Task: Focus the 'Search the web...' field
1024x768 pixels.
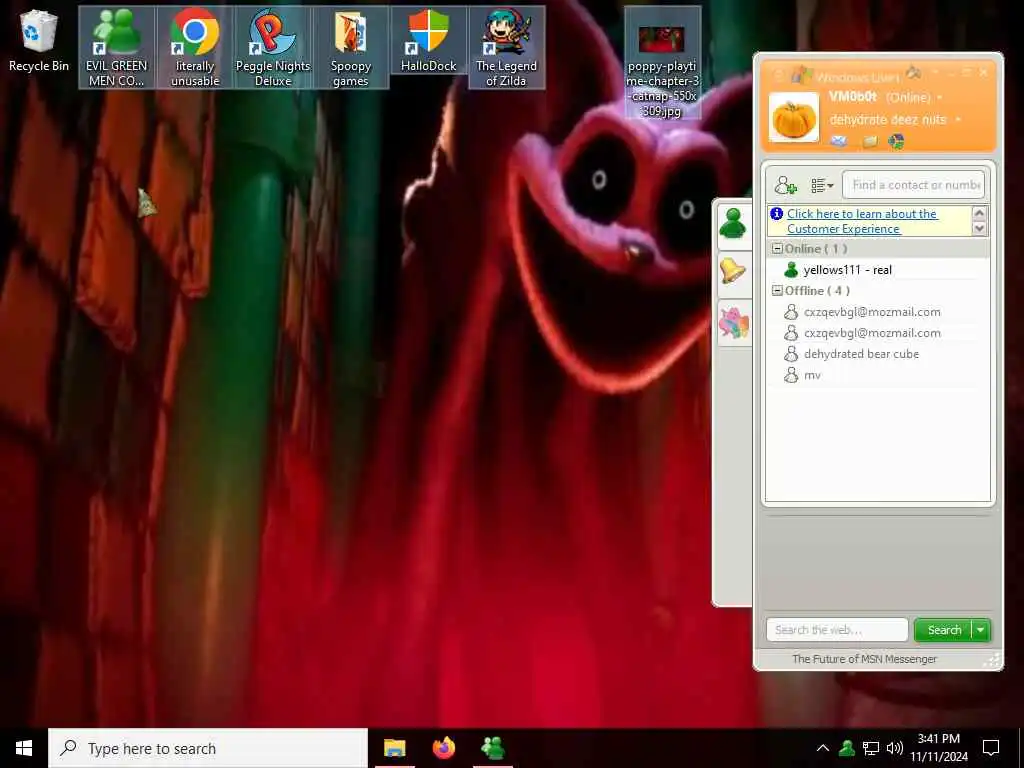Action: click(x=837, y=630)
